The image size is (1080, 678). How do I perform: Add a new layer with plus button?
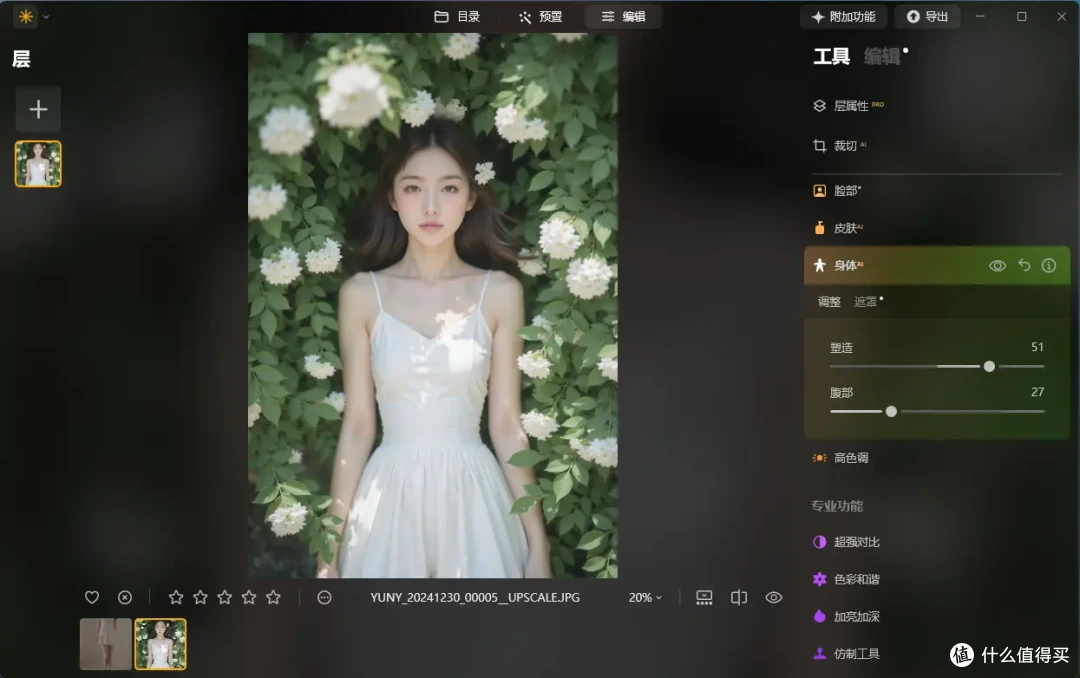point(39,109)
